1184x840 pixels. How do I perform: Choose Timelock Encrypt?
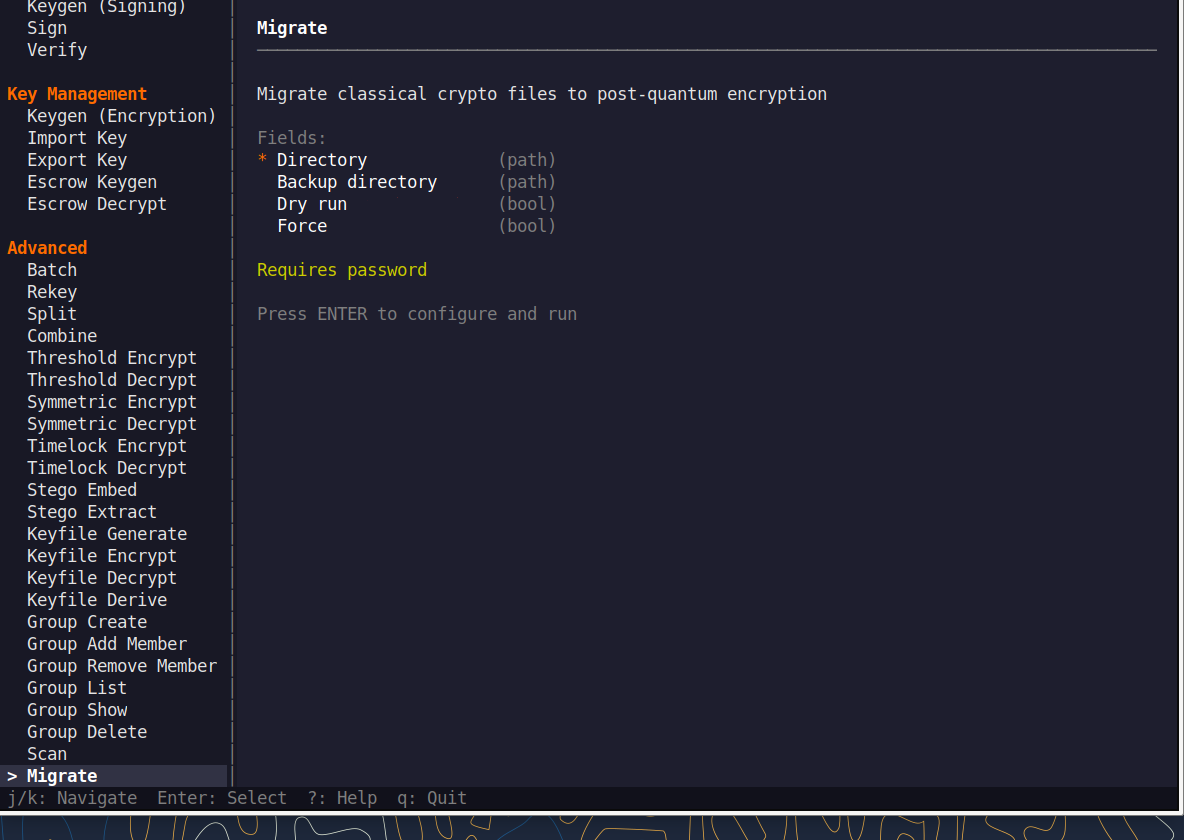106,446
